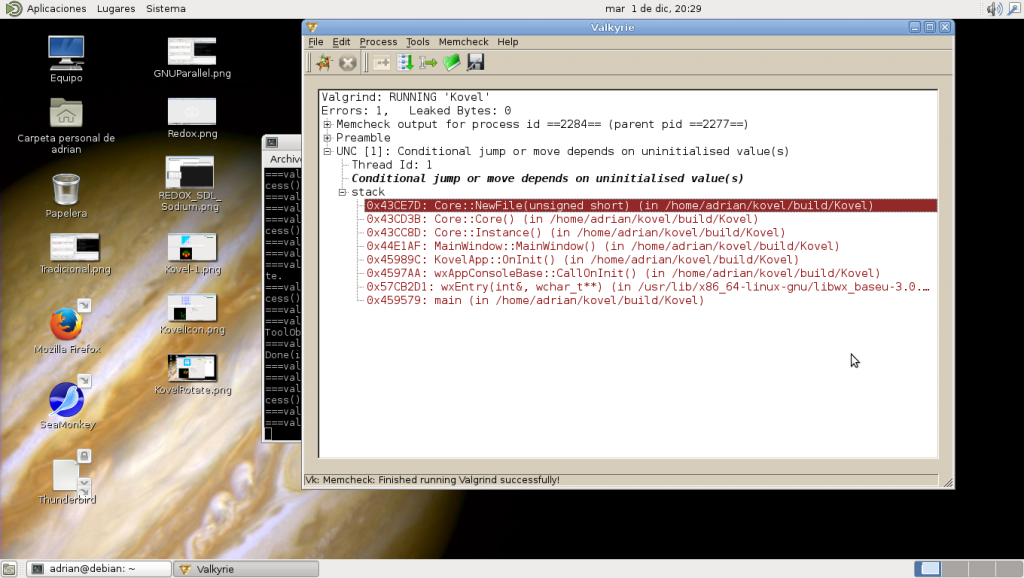Screen dimensions: 1024x578
Task: Select wxAppConsoleBase::CallOnInit() stack frame
Action: (x=623, y=274)
